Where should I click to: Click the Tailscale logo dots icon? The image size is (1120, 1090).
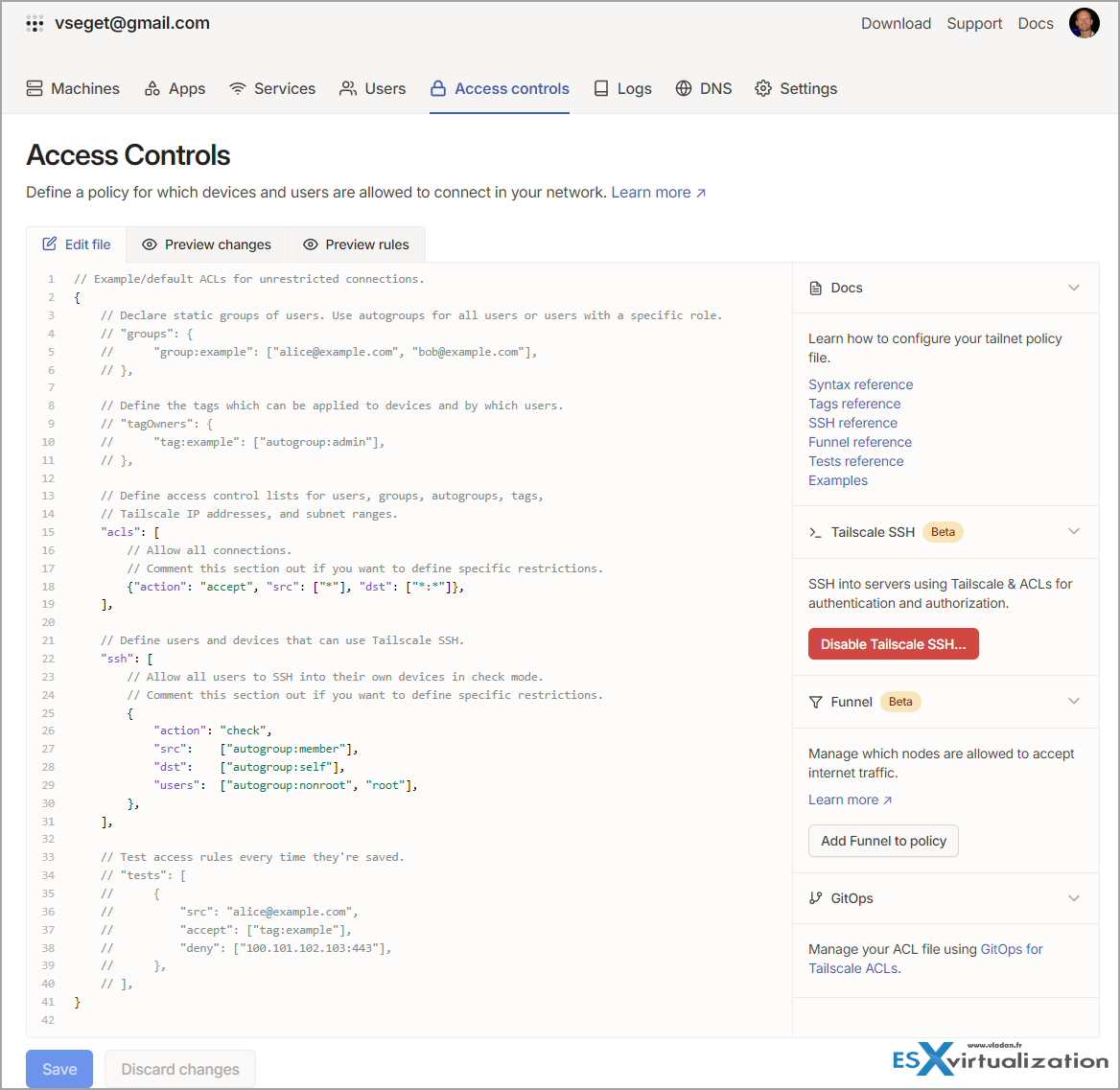pyautogui.click(x=35, y=24)
